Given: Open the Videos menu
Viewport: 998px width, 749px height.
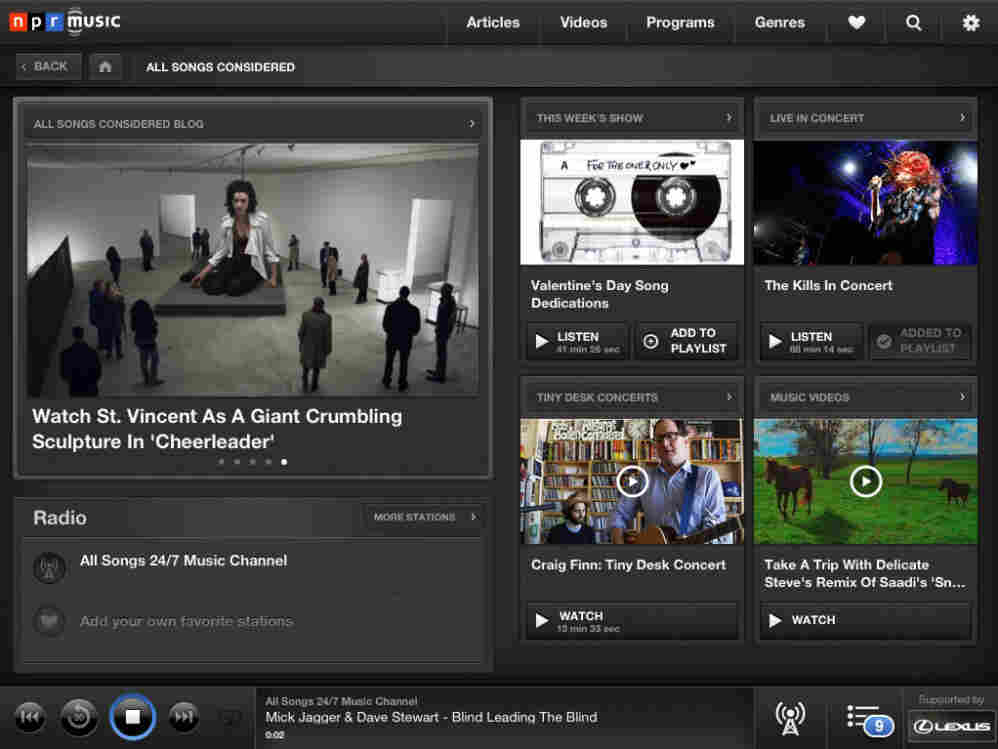Looking at the screenshot, I should [x=583, y=23].
